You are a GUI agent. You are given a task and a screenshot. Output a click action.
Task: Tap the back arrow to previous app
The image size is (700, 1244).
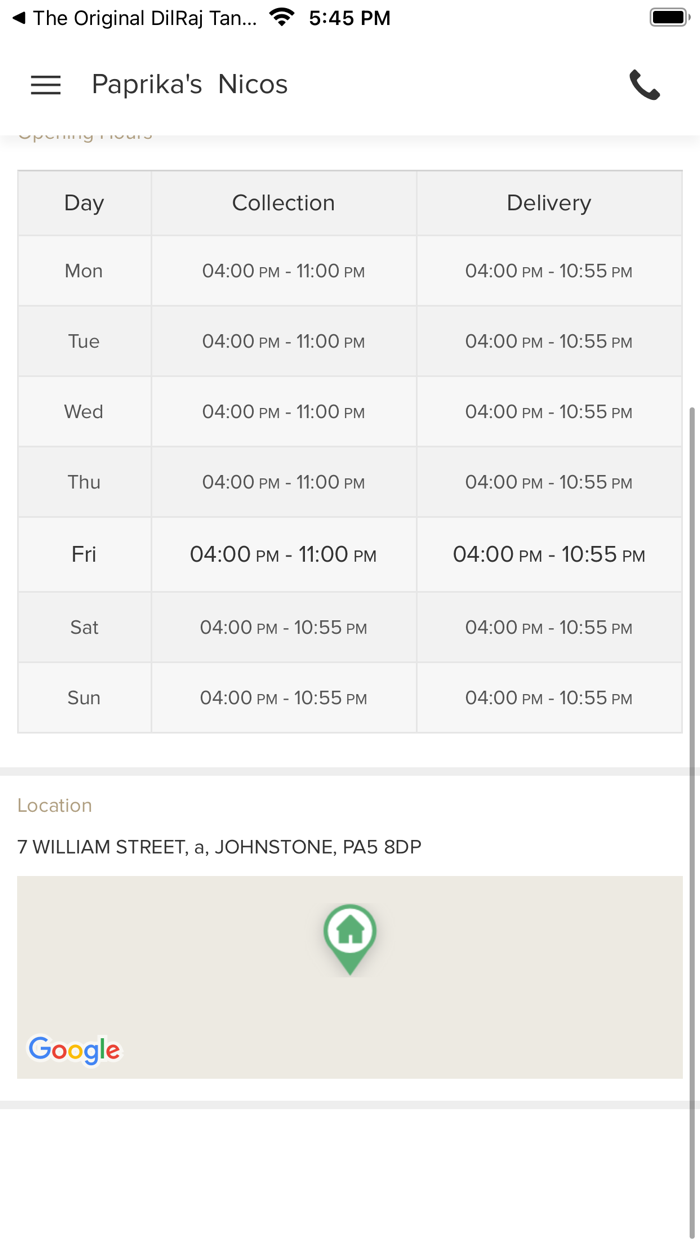pos(18,18)
